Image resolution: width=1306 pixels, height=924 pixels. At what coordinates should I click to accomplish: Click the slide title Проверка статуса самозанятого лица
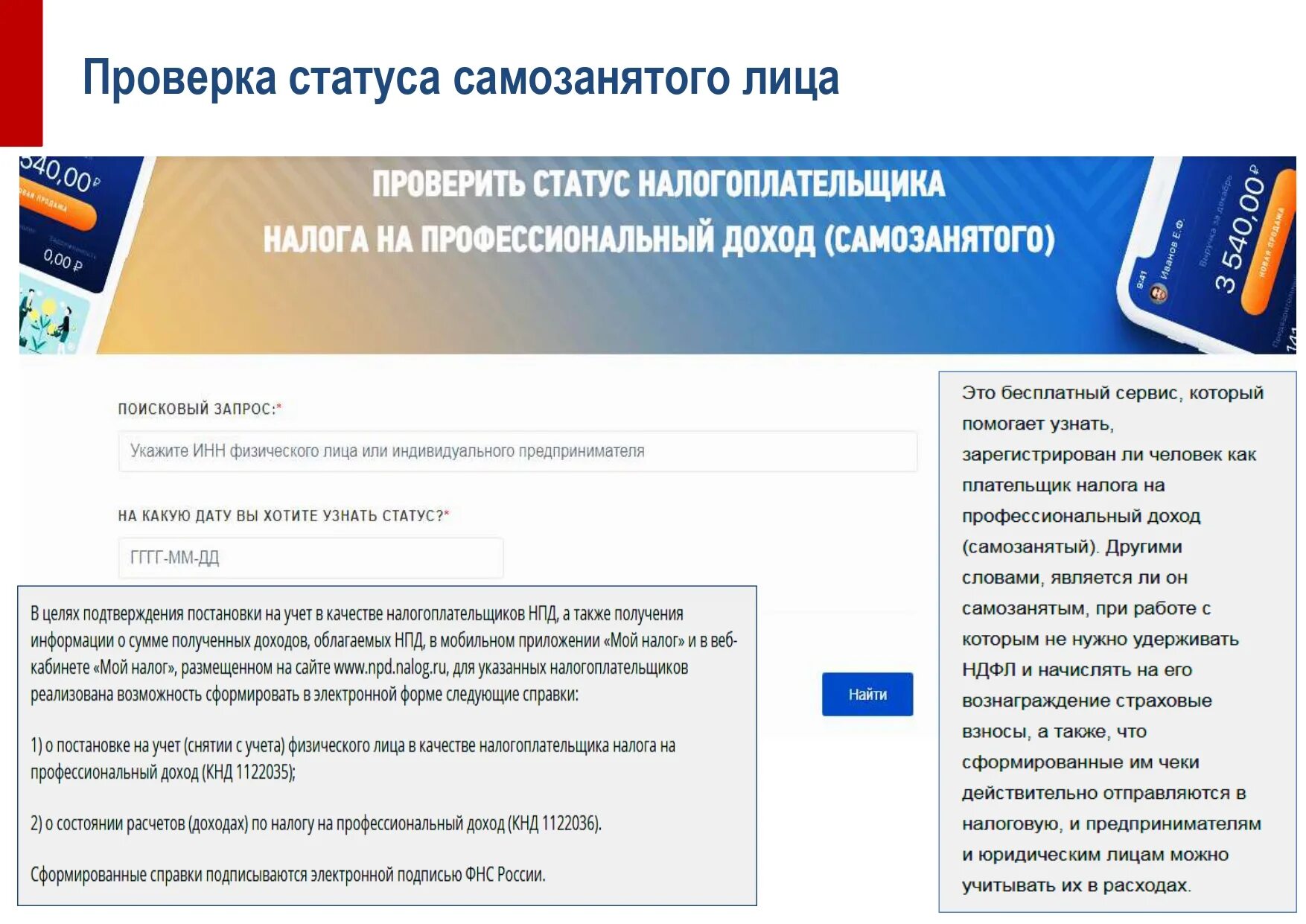click(461, 78)
